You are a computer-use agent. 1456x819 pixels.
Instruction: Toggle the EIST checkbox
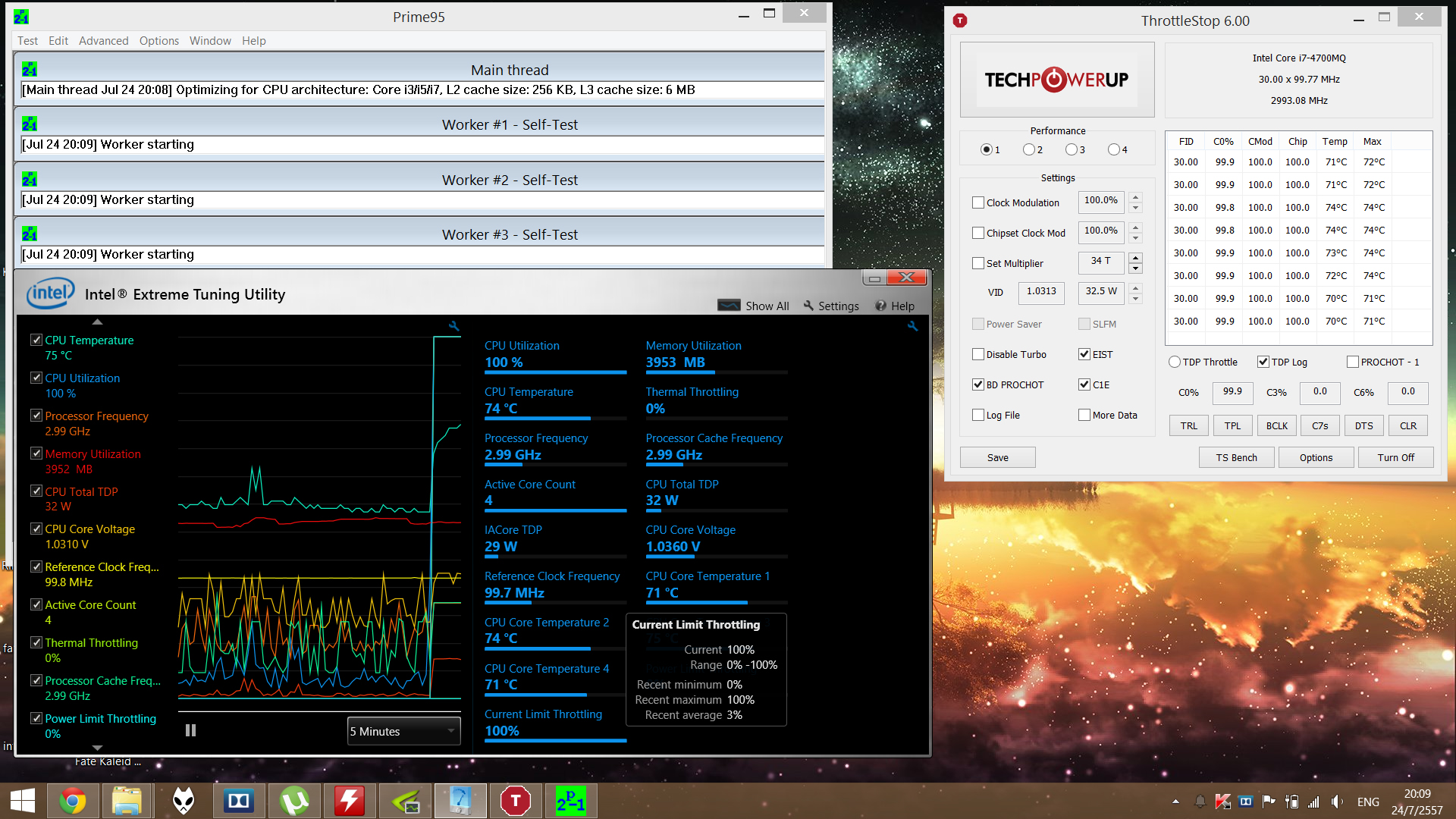tap(1084, 355)
